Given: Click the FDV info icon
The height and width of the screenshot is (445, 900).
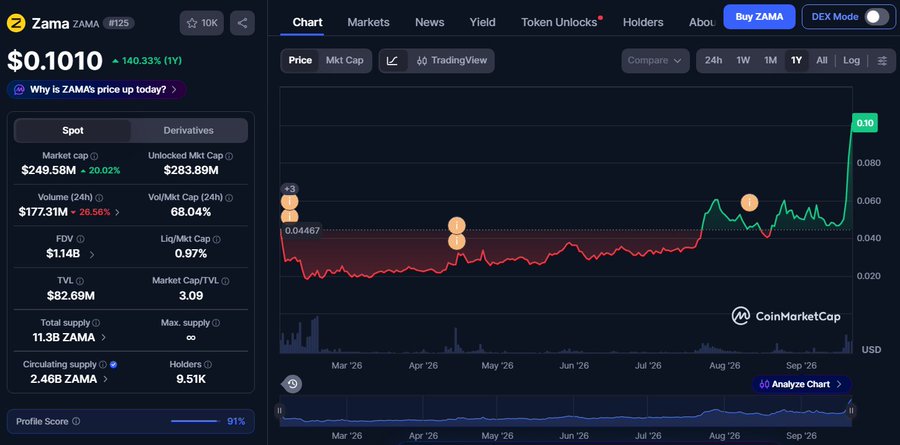Looking at the screenshot, I should point(80,239).
